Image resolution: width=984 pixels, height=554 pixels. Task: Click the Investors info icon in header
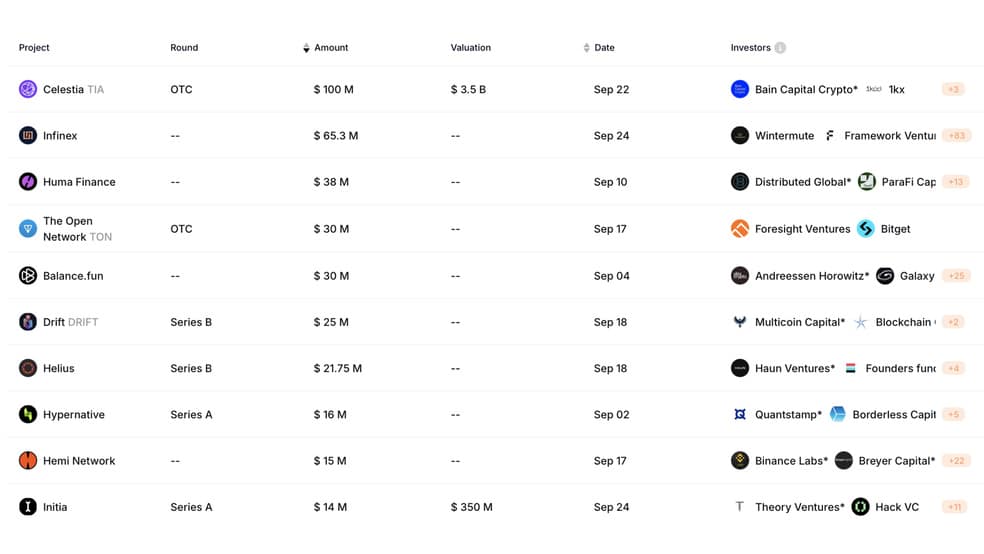pyautogui.click(x=780, y=48)
